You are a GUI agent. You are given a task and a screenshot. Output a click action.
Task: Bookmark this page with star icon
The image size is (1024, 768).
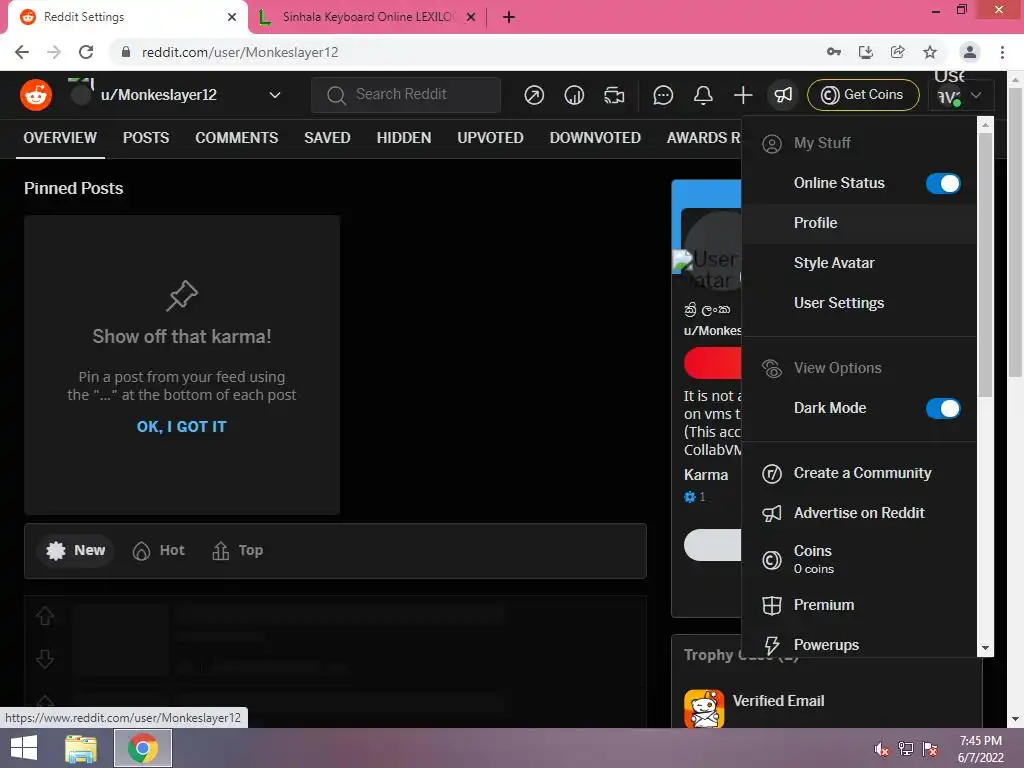point(930,52)
